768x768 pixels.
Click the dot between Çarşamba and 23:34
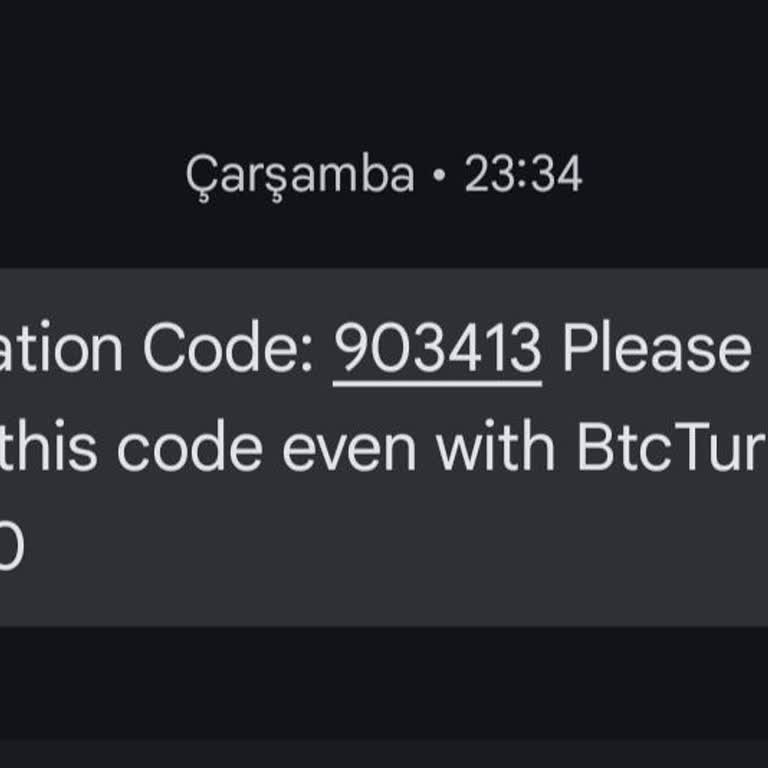pos(438,177)
